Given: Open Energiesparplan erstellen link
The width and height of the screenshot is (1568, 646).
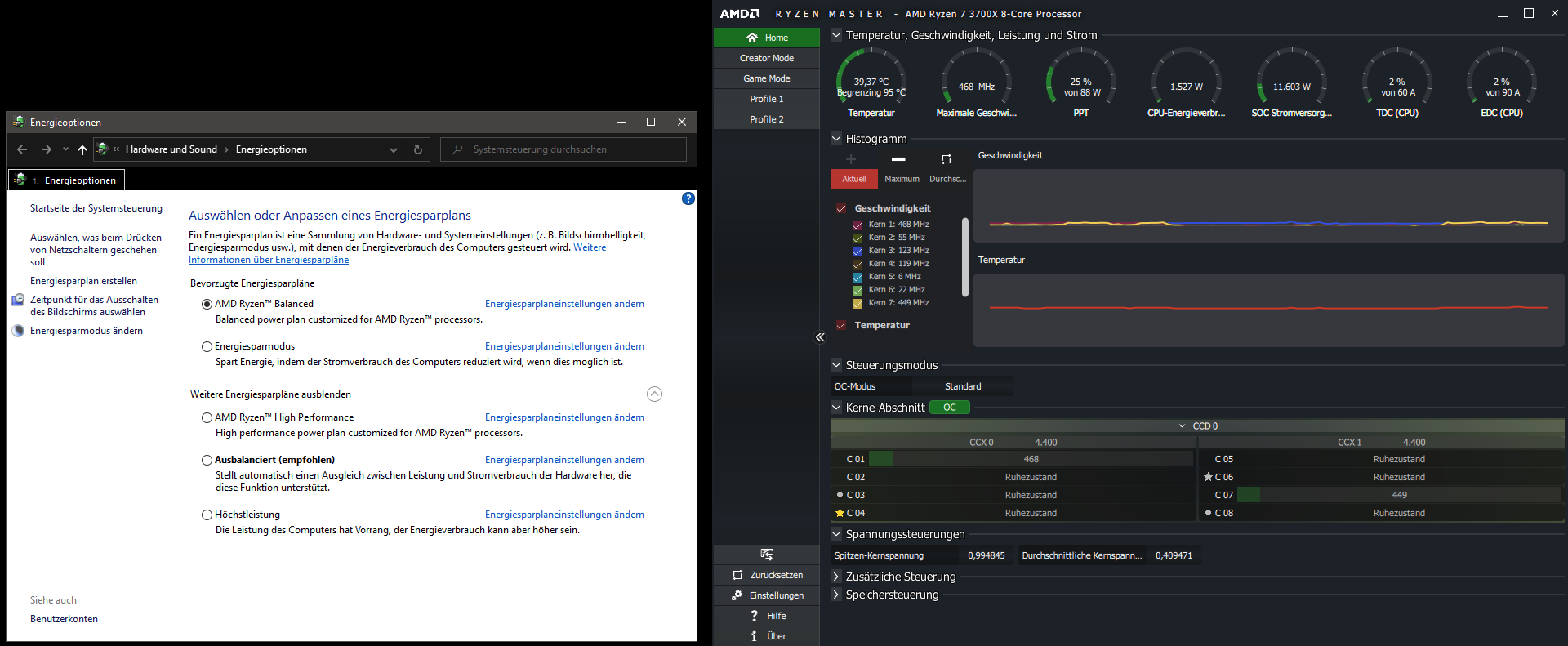Looking at the screenshot, I should (x=83, y=281).
